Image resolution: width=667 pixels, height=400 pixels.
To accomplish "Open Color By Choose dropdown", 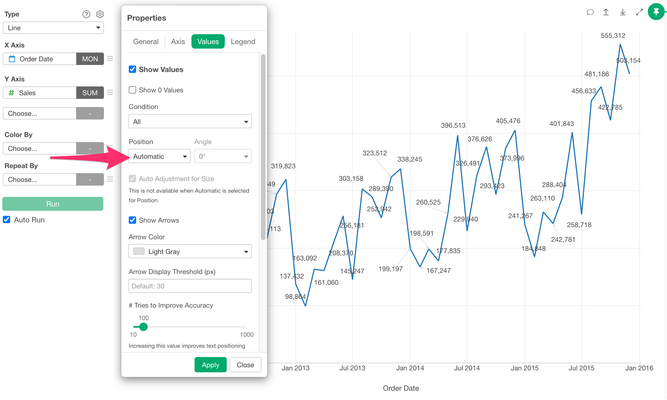I will tap(40, 148).
